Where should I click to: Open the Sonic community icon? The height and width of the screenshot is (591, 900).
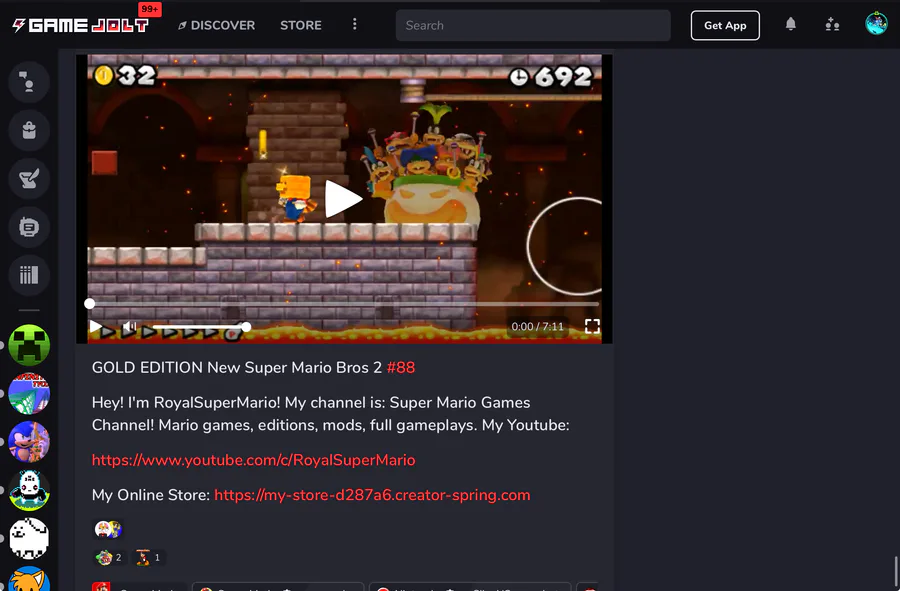29,442
